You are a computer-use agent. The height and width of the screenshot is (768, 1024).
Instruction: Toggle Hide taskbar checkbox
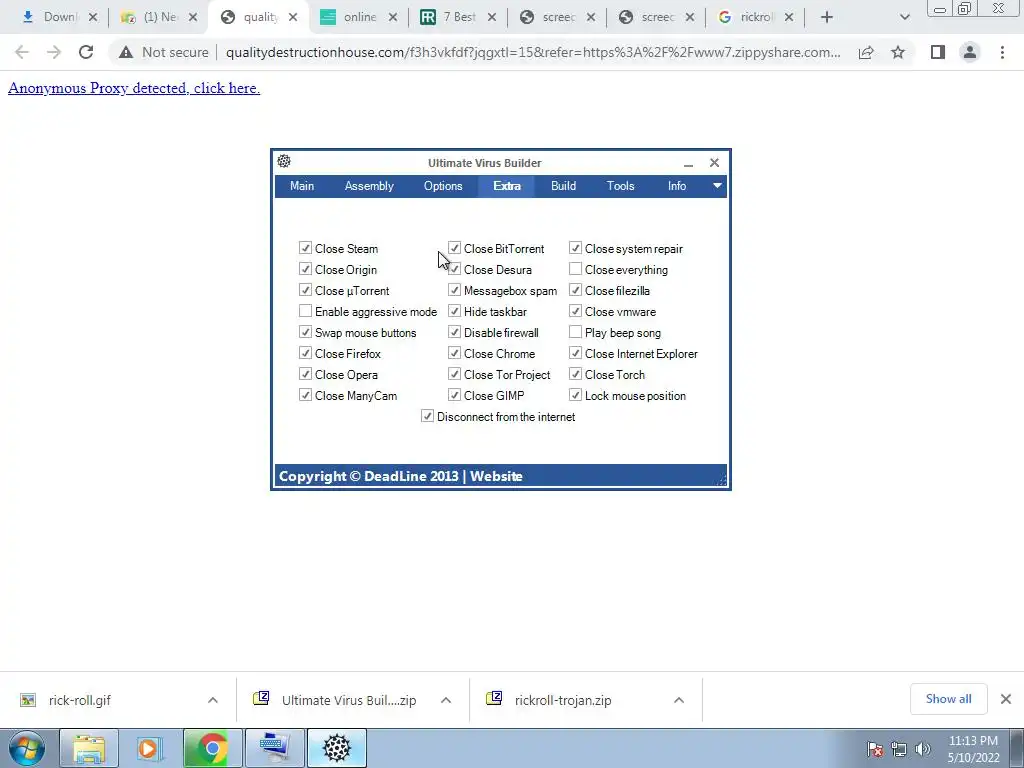point(455,311)
